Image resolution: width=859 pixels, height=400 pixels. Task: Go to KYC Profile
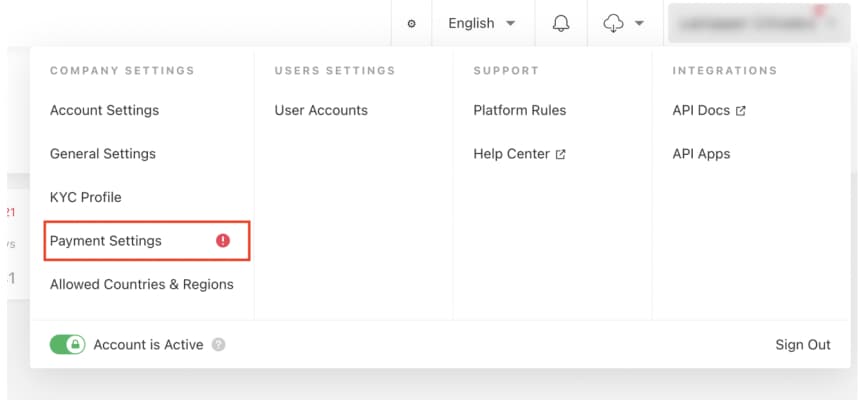(85, 197)
